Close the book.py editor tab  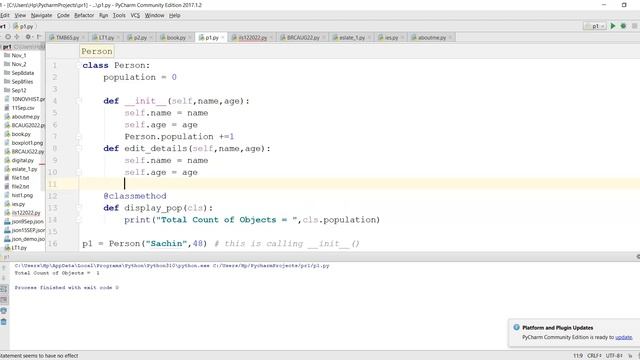[190, 38]
